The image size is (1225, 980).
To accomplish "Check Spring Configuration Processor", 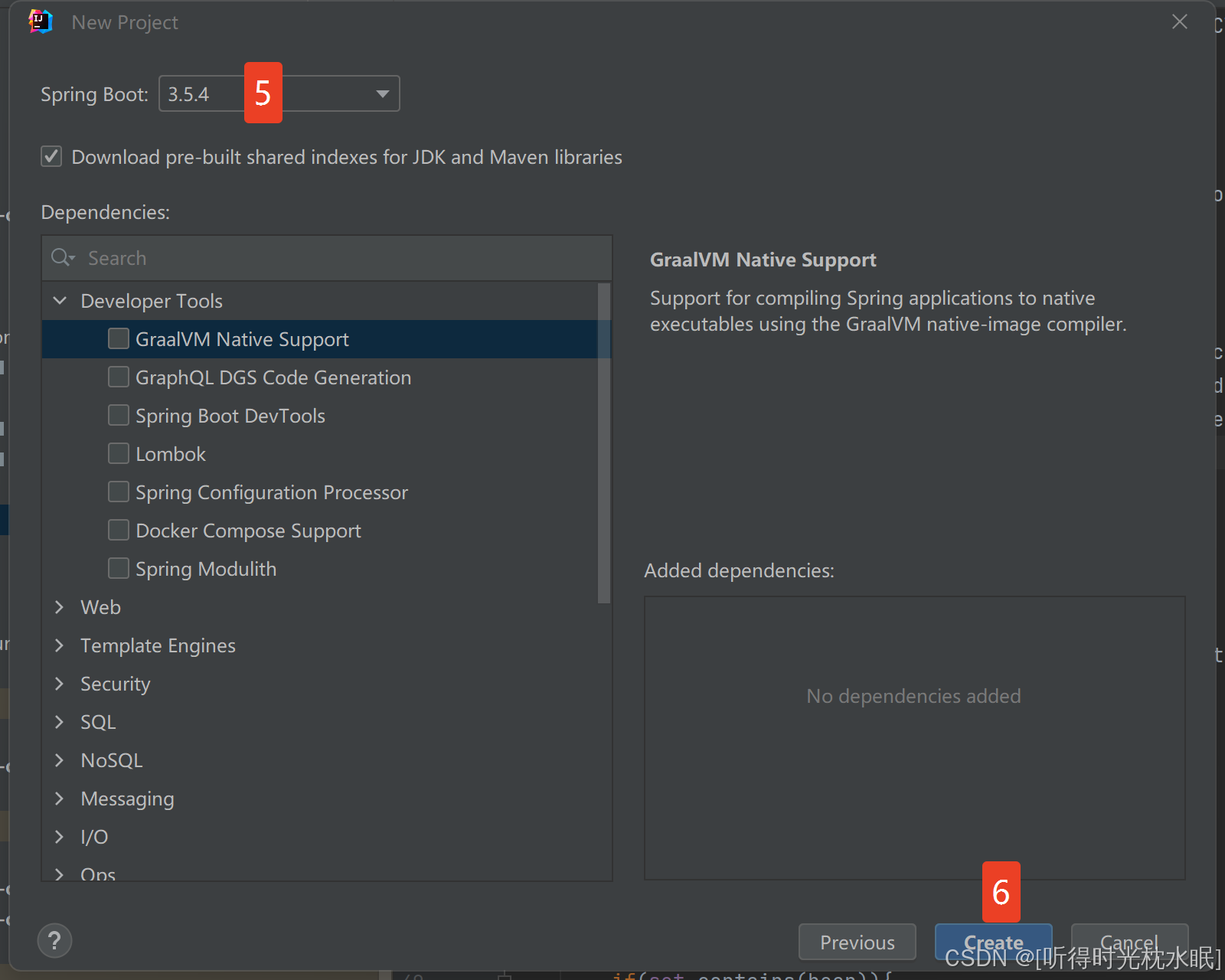I will click(x=119, y=492).
